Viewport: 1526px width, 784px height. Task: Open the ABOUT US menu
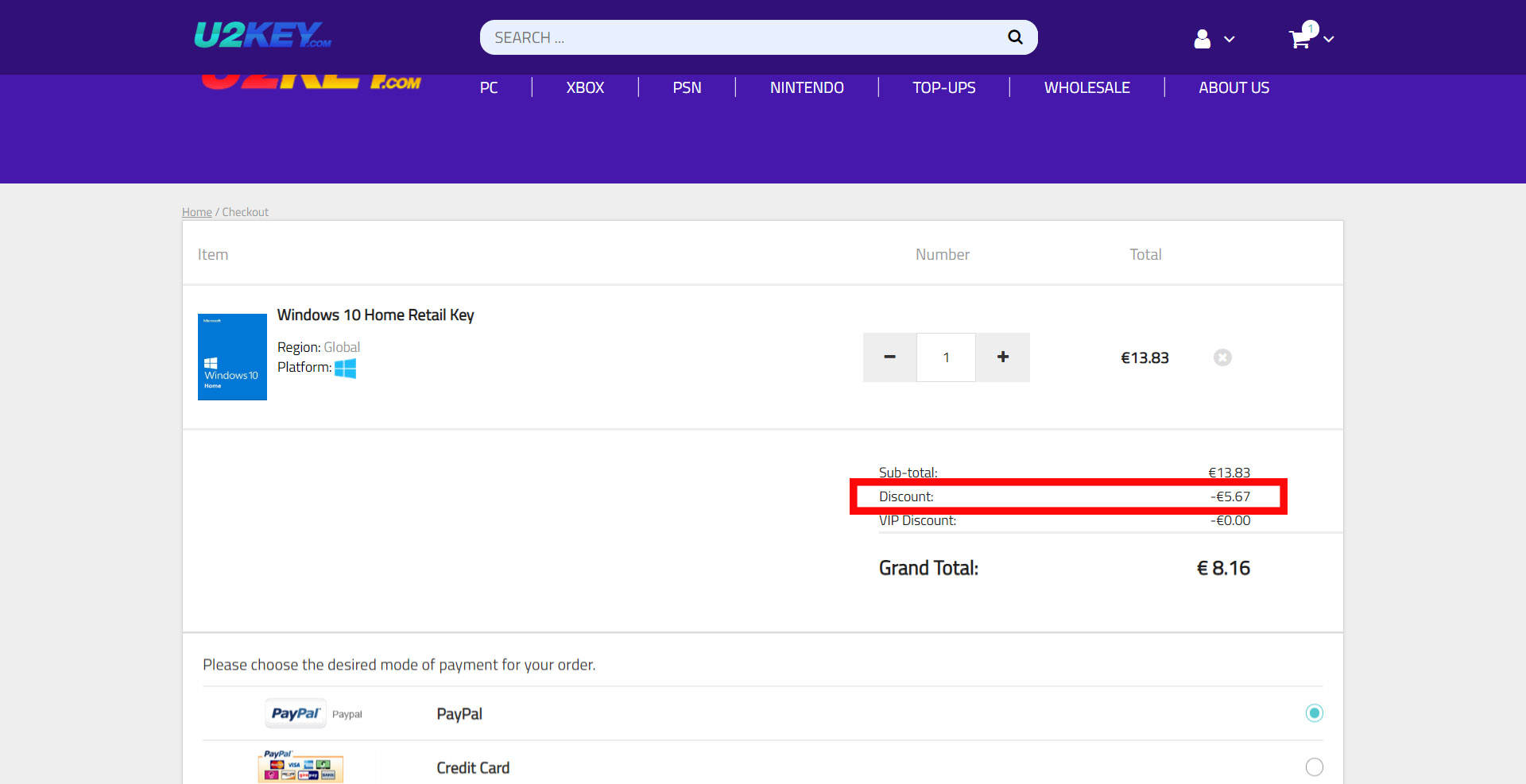[1234, 87]
